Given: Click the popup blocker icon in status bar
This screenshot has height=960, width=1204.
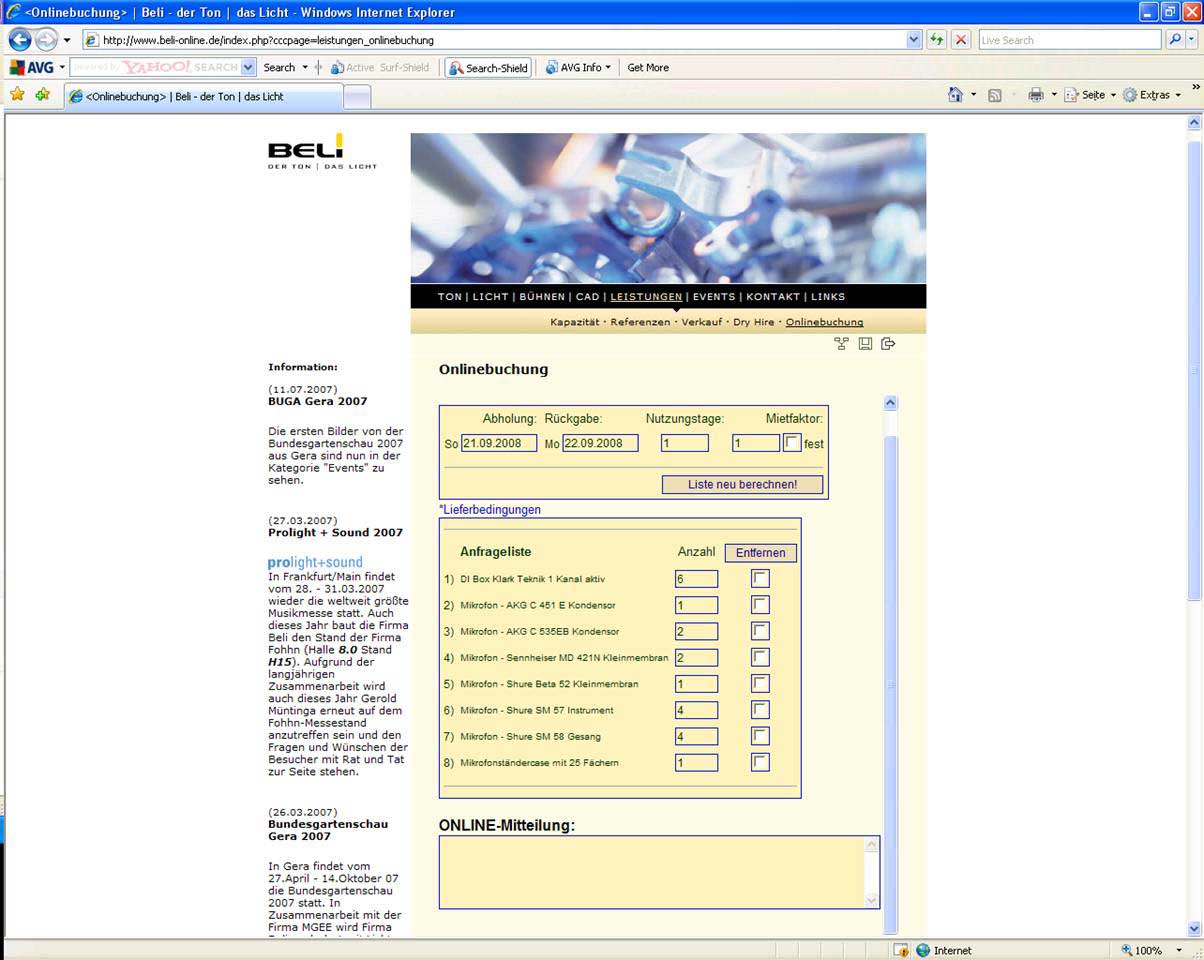Looking at the screenshot, I should point(901,950).
